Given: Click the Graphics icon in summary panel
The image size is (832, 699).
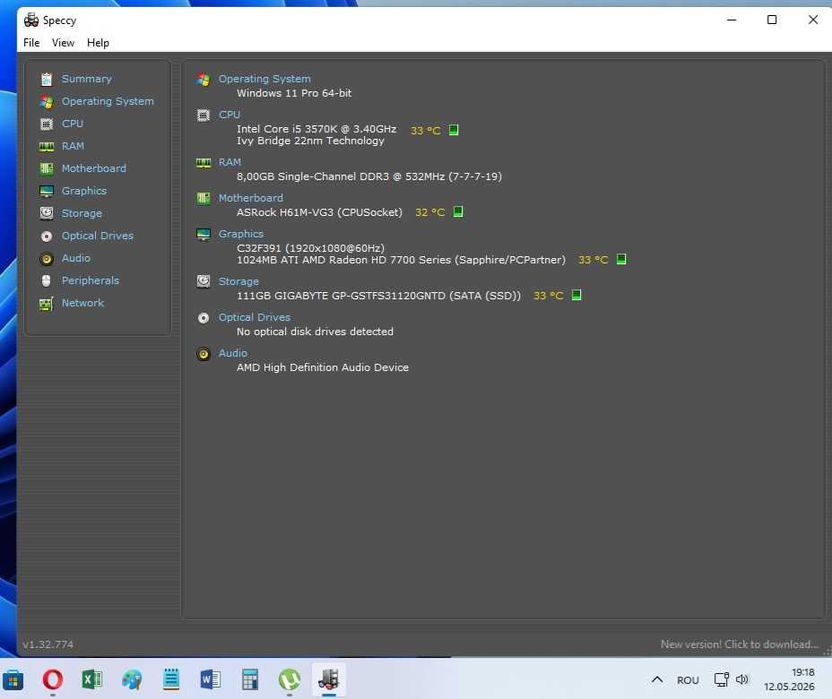Looking at the screenshot, I should (x=203, y=235).
